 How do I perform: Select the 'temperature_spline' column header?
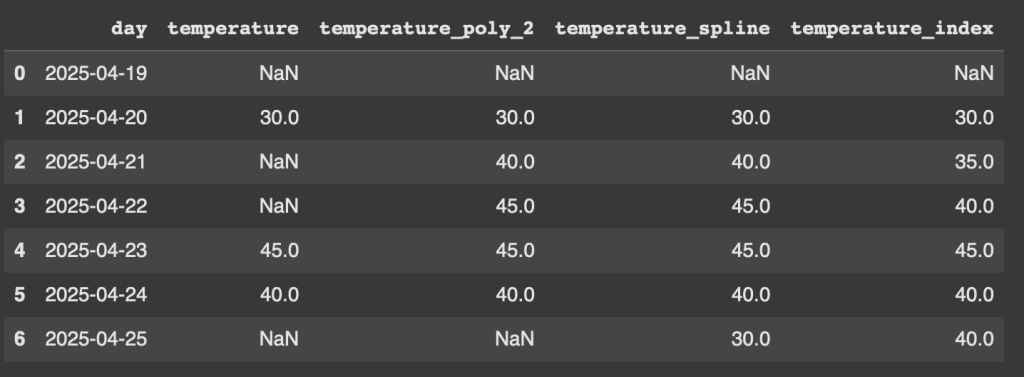point(662,29)
